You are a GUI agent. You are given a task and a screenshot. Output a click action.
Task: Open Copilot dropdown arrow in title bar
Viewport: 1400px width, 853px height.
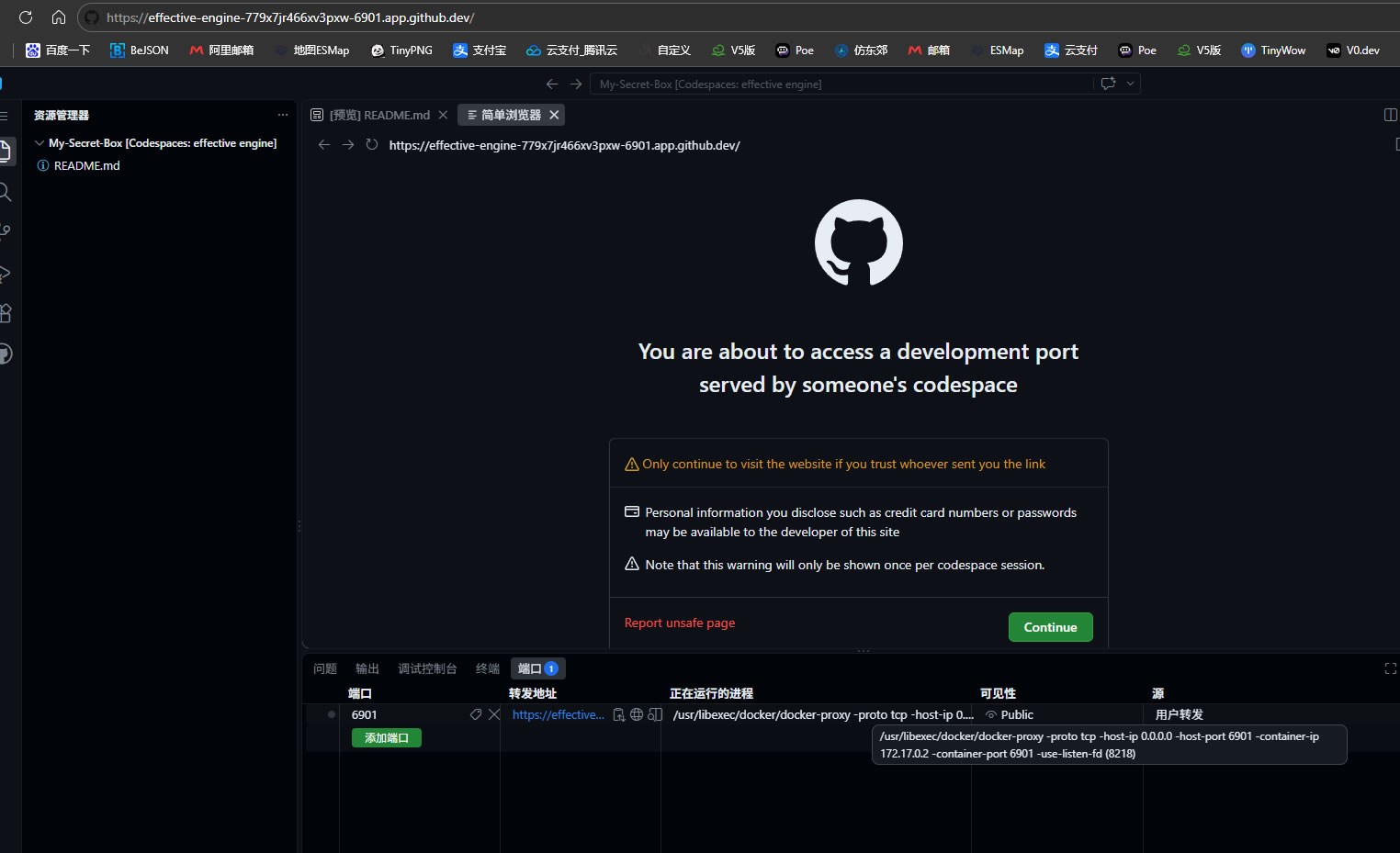coord(1131,84)
